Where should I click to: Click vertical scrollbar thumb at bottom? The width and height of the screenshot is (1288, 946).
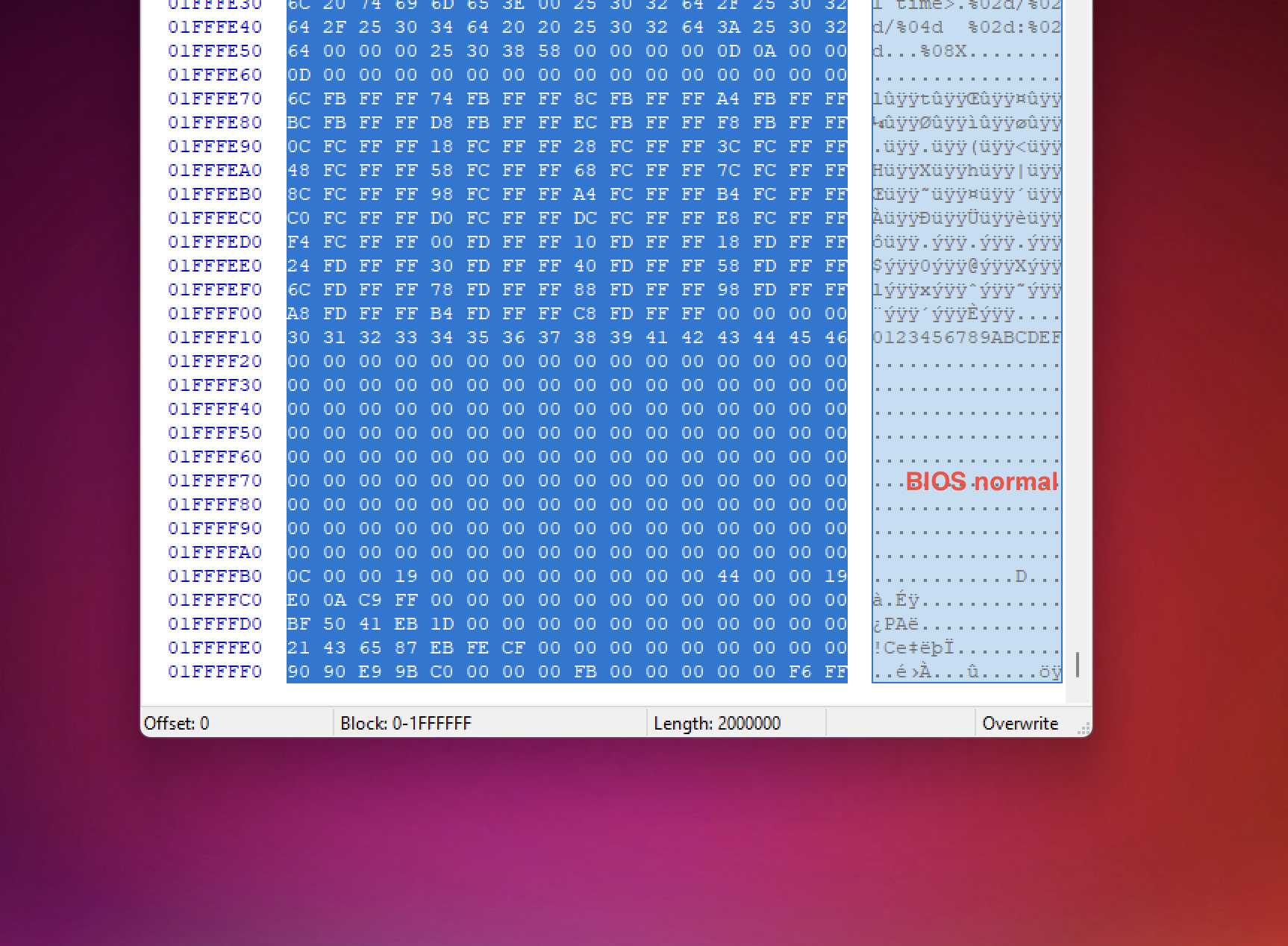[x=1078, y=664]
